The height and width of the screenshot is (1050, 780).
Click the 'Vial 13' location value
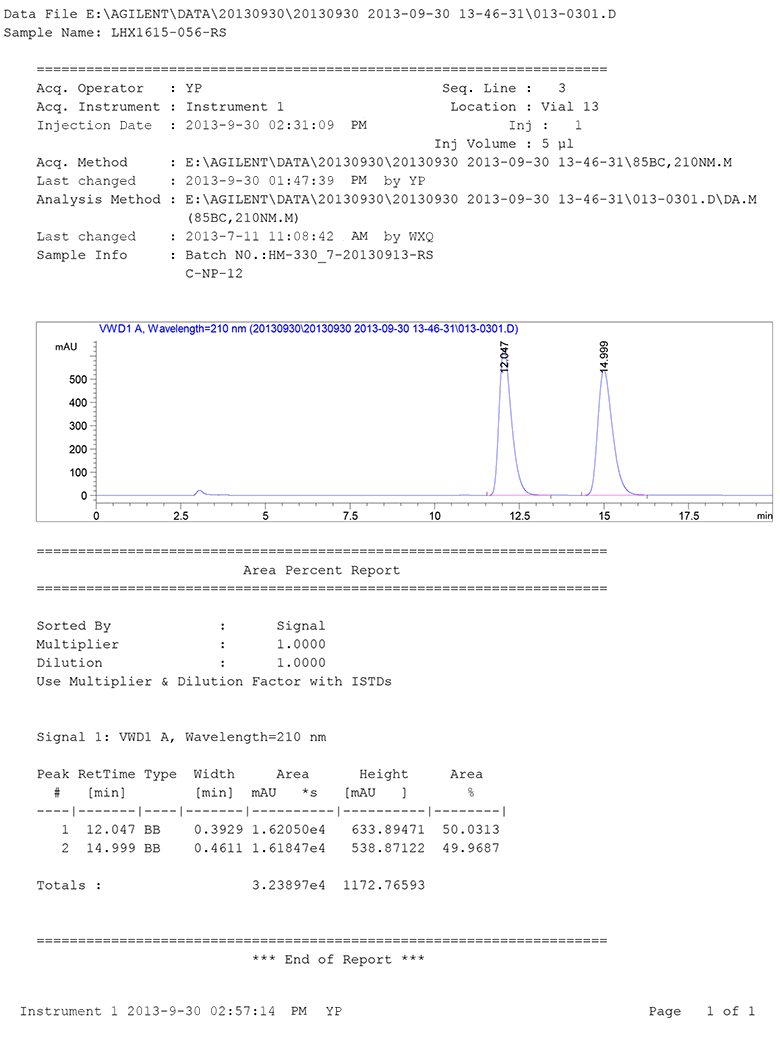[570, 106]
